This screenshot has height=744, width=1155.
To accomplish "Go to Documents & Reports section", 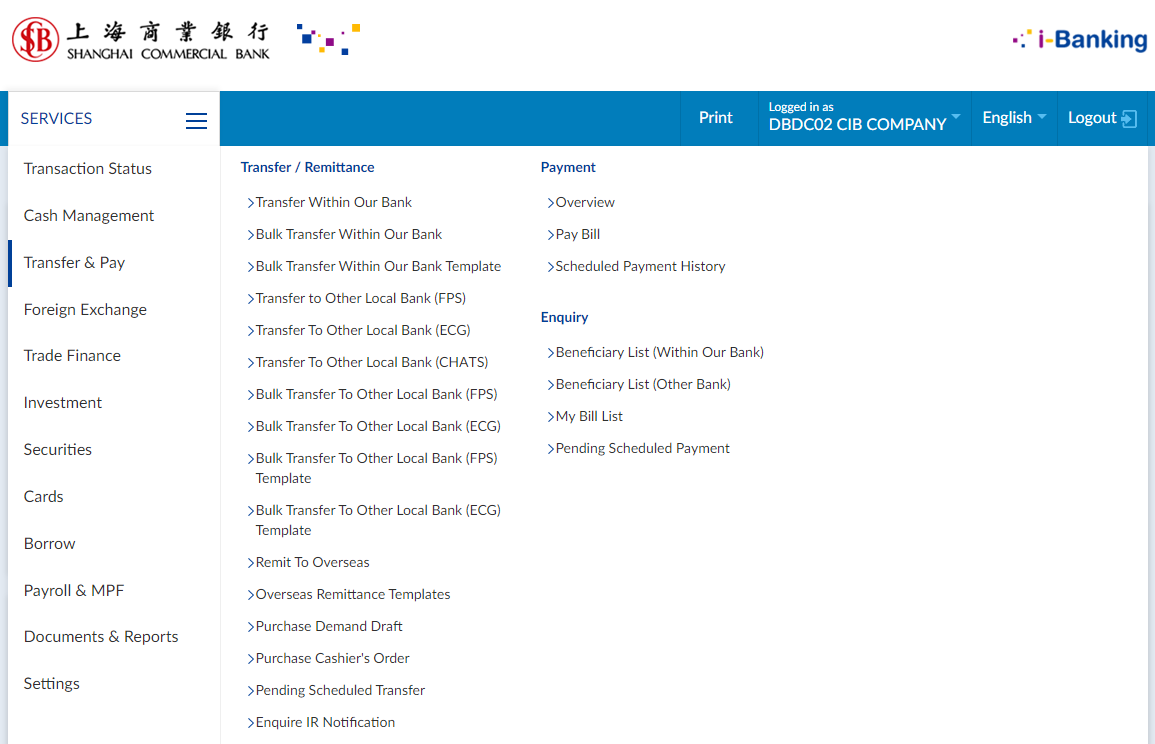I will [101, 637].
